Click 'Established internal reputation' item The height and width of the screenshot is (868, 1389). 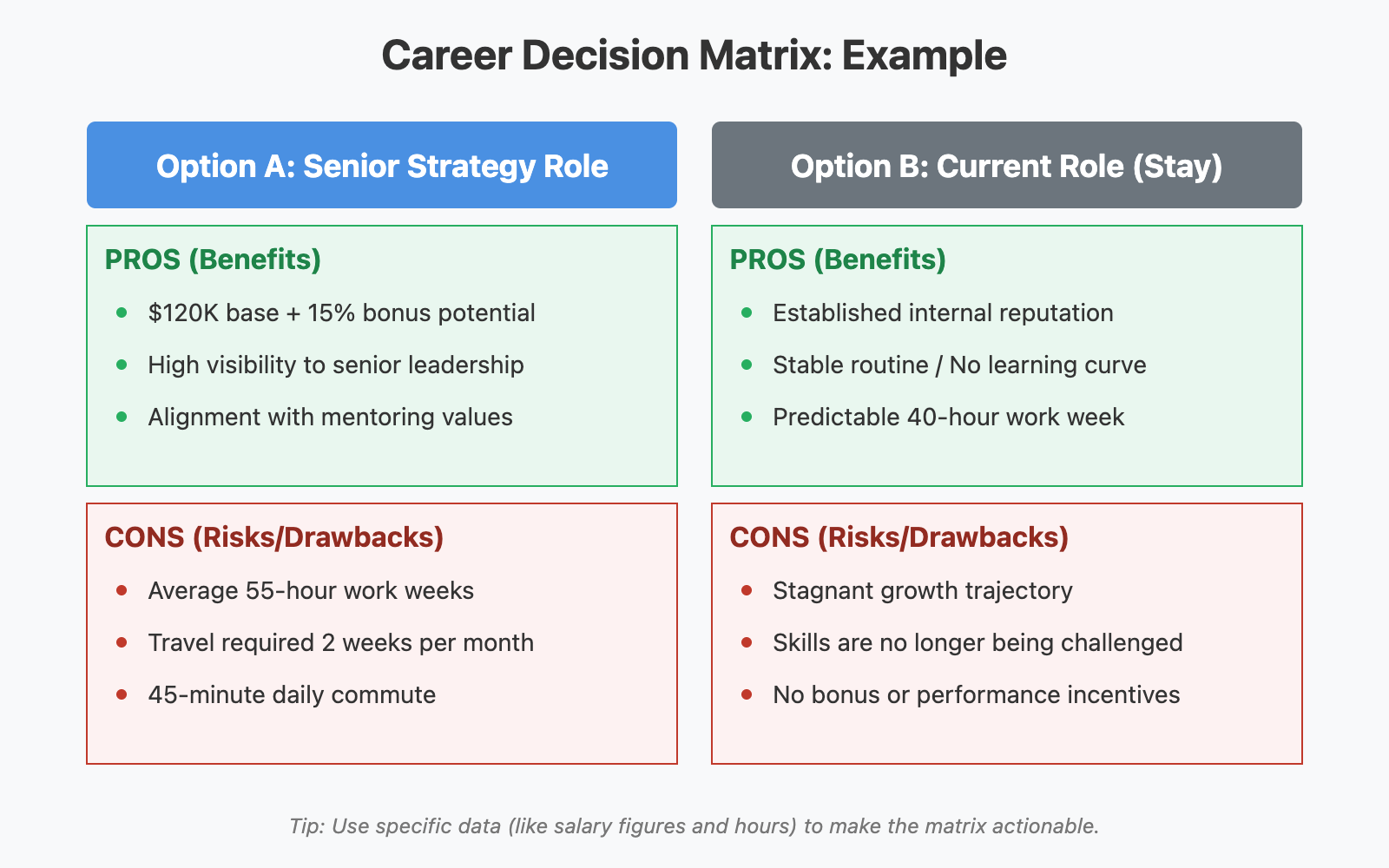943,312
